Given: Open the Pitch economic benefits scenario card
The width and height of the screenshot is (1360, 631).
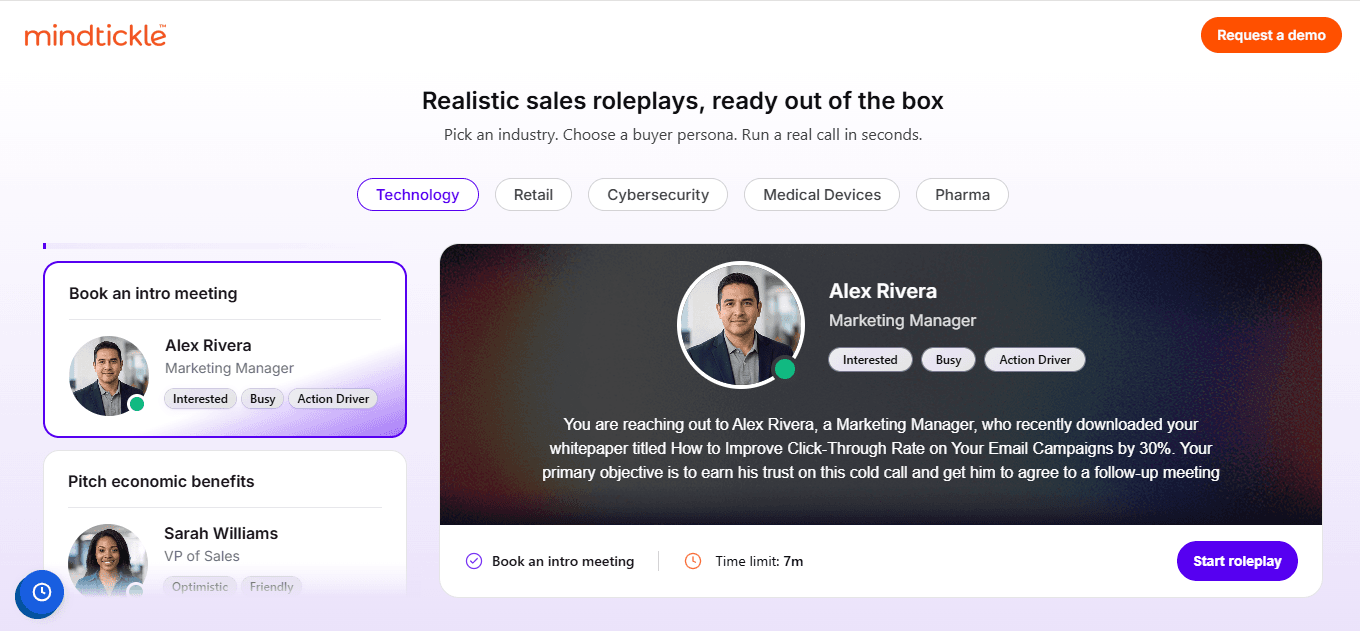Looking at the screenshot, I should [225, 524].
